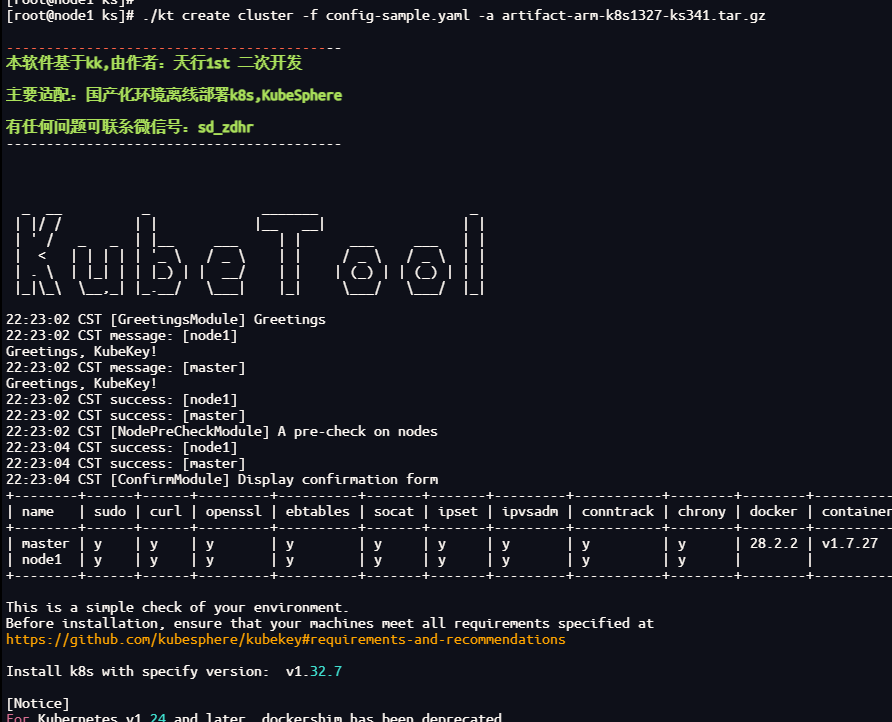Click the first "Greetings, KubeKey!" line under message: [node1]
Screen dimensions: 892x722
click(81, 351)
